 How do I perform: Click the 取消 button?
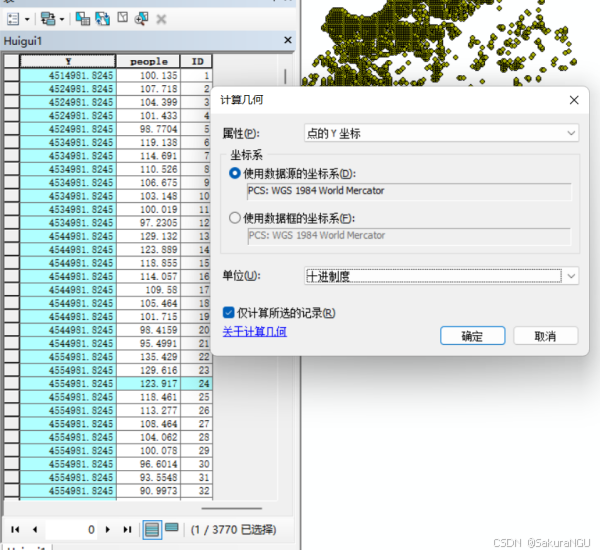pyautogui.click(x=545, y=336)
